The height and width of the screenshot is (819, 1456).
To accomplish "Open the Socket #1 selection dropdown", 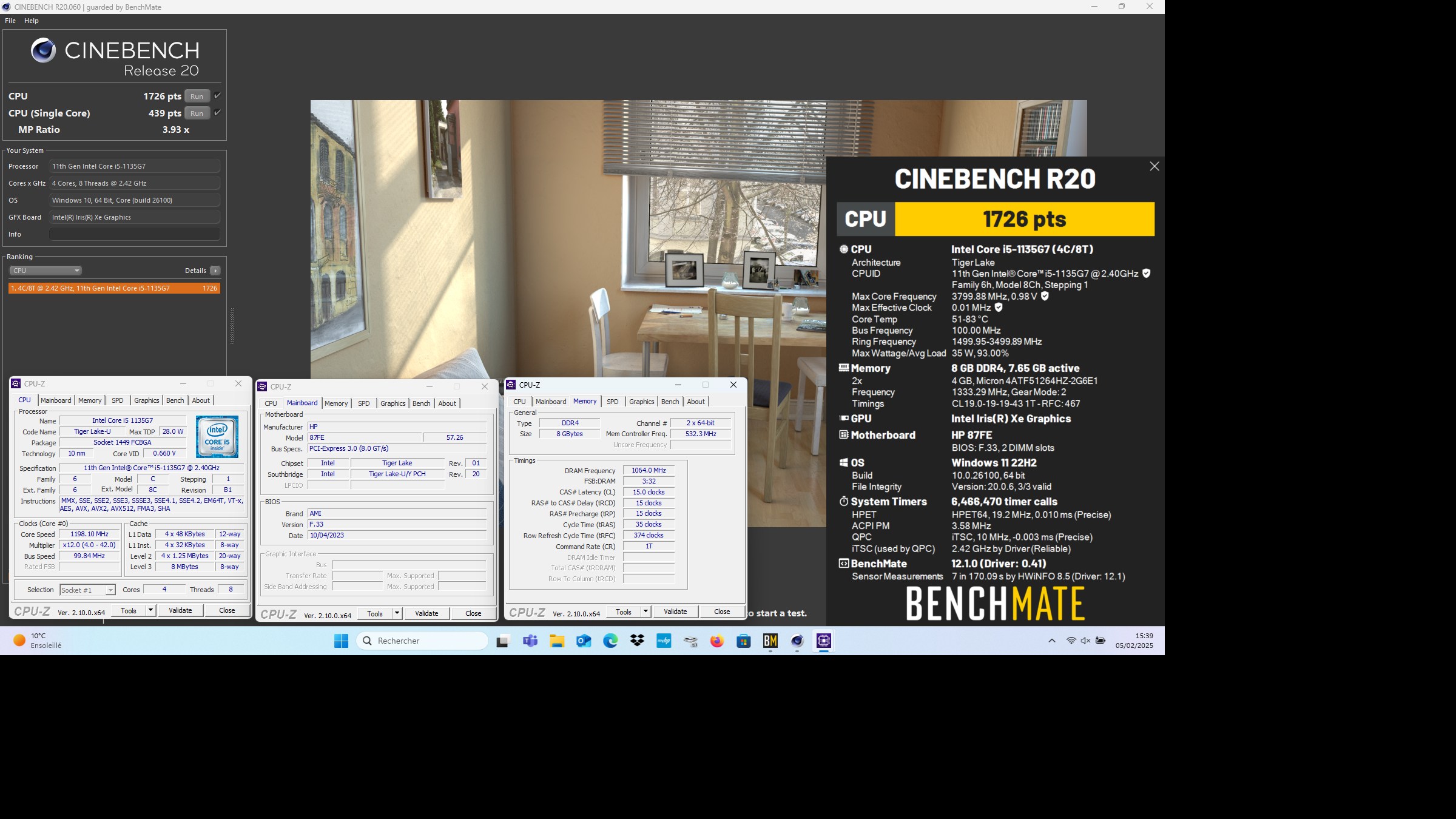I will 87,590.
